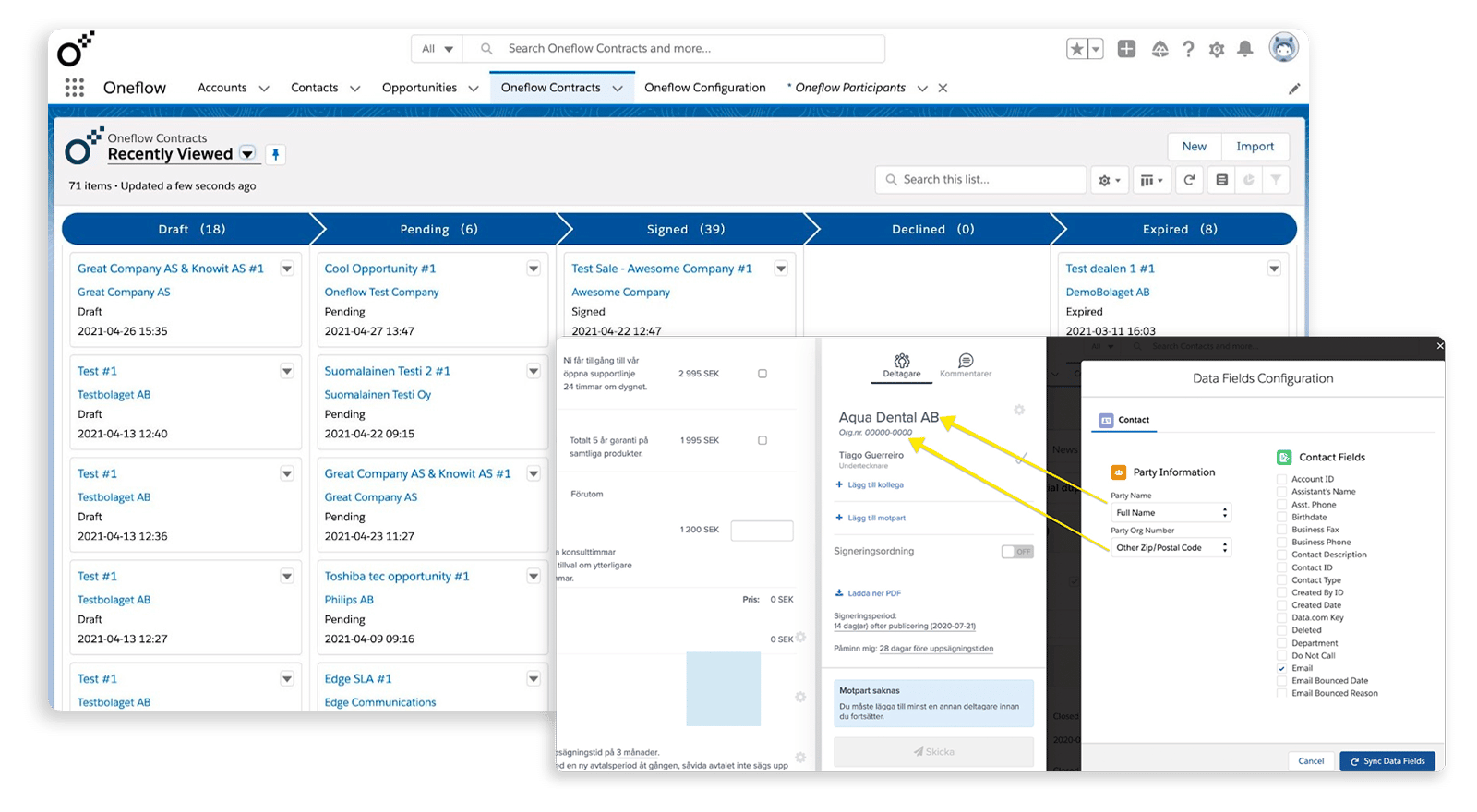The height and width of the screenshot is (812, 1477).
Task: Check the 2 995 SEK product checkbox
Action: tap(763, 374)
